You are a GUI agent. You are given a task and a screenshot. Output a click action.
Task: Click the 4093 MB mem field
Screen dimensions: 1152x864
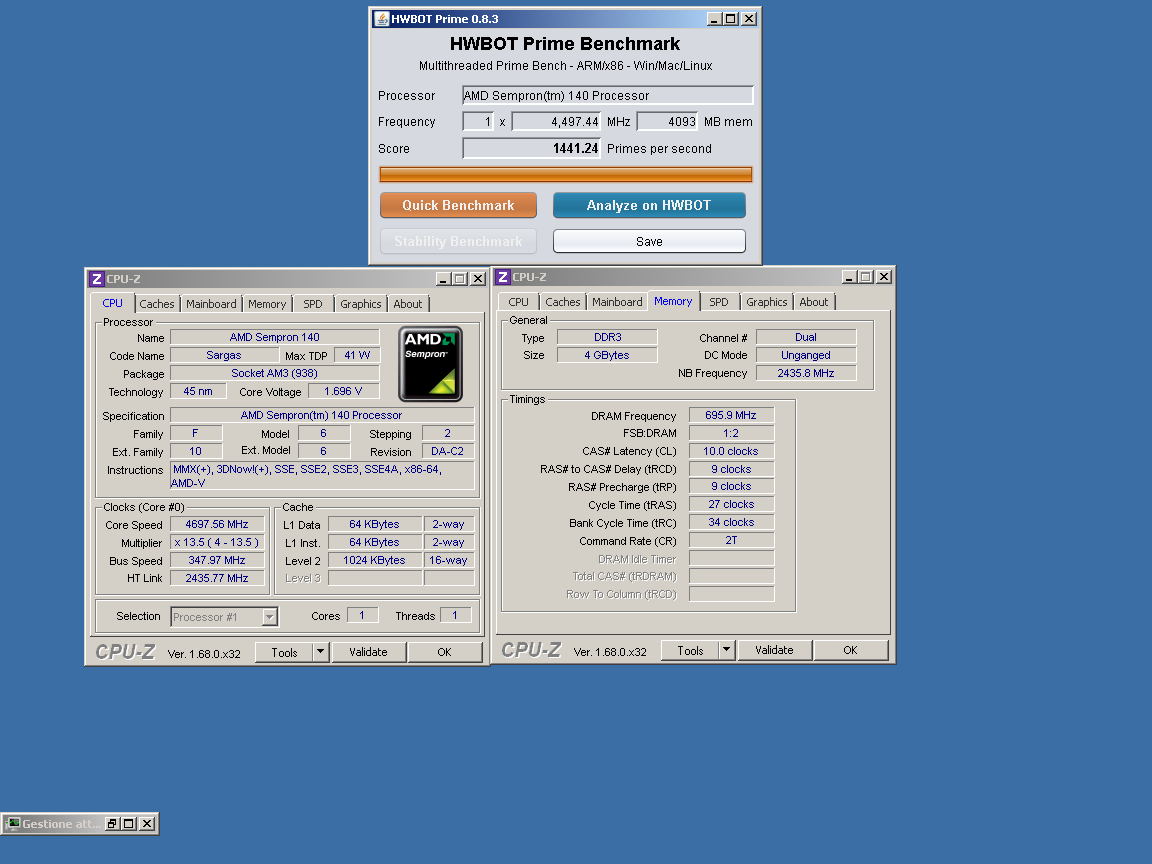coord(666,122)
